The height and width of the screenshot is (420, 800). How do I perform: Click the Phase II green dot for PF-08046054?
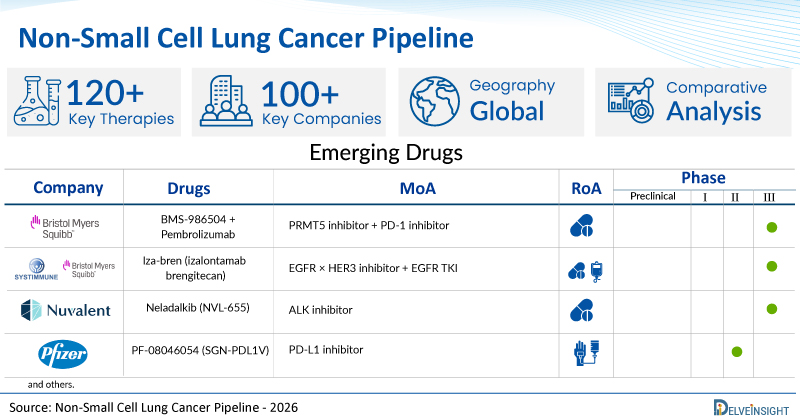[736, 352]
